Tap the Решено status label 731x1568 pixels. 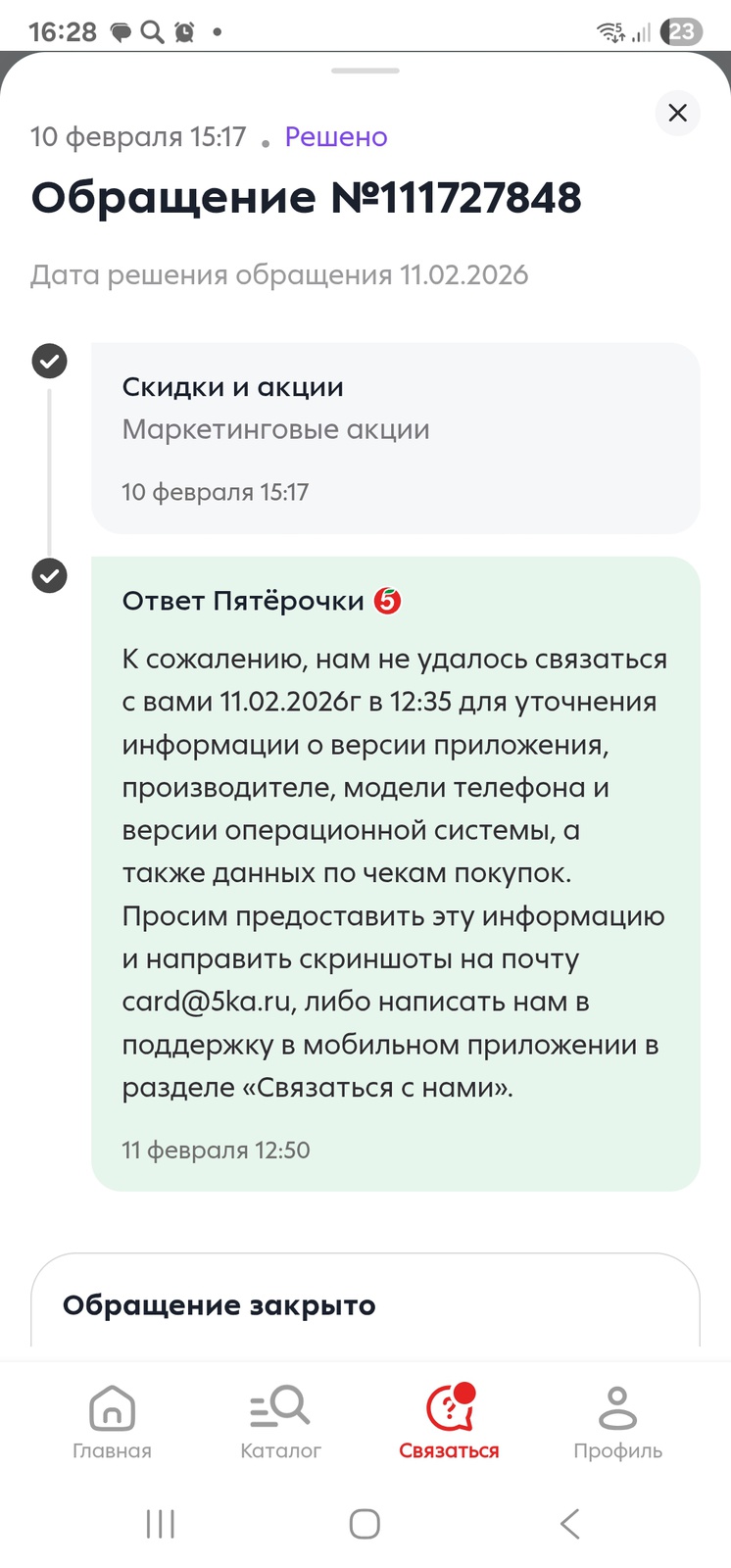(x=336, y=137)
